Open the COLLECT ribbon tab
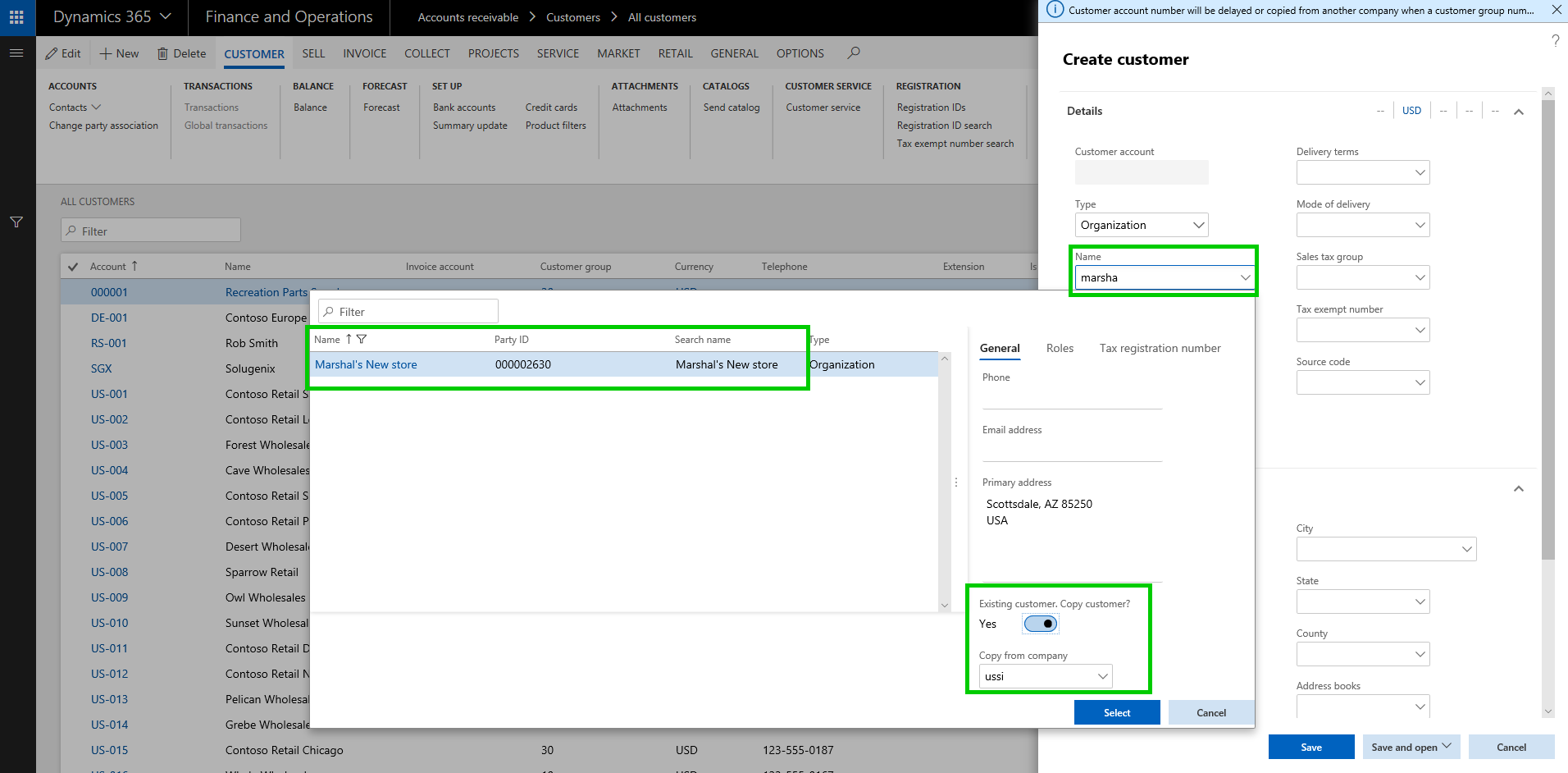This screenshot has height=773, width=1568. tap(426, 53)
